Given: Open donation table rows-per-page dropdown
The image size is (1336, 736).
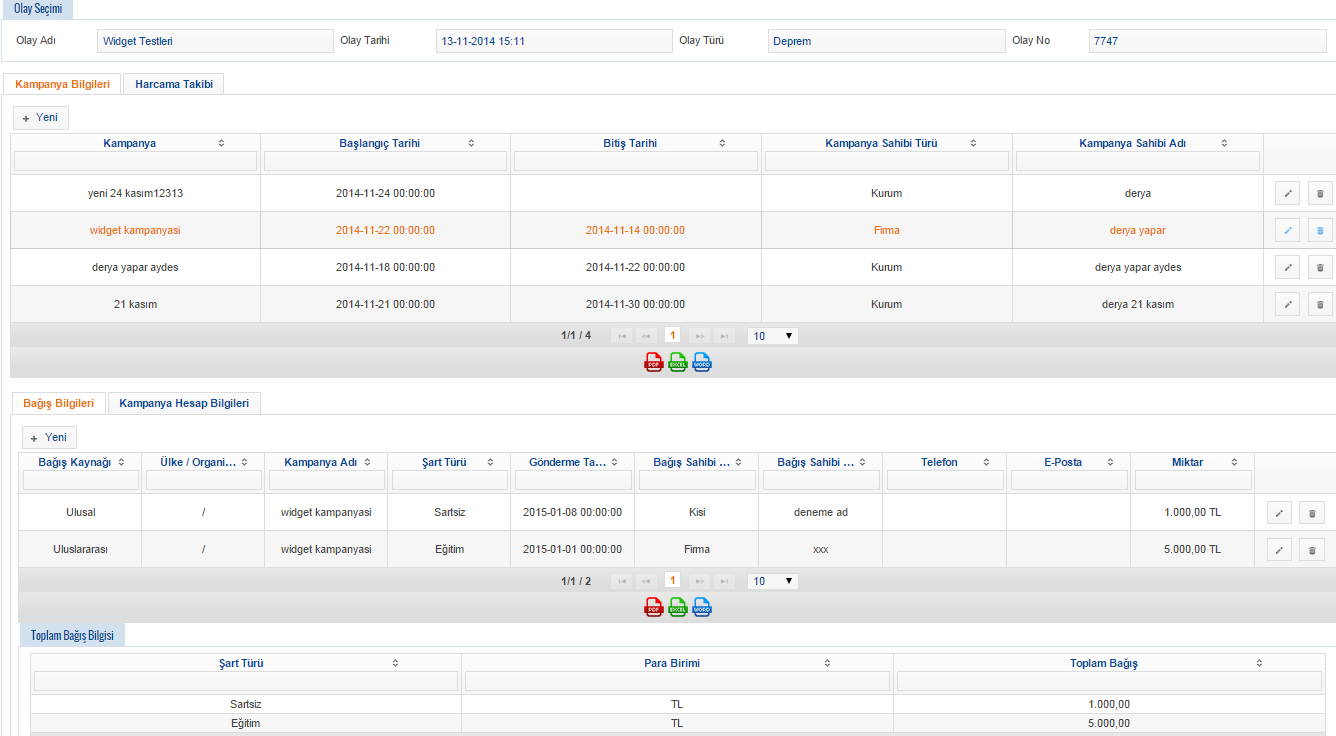Looking at the screenshot, I should tap(773, 581).
